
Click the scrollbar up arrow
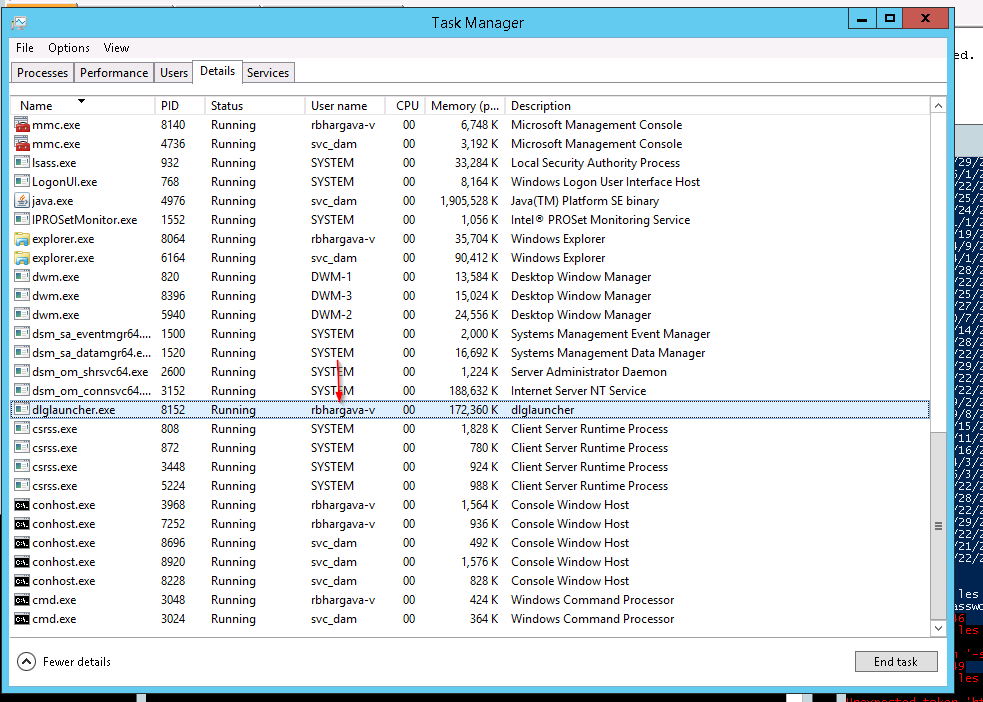(938, 106)
